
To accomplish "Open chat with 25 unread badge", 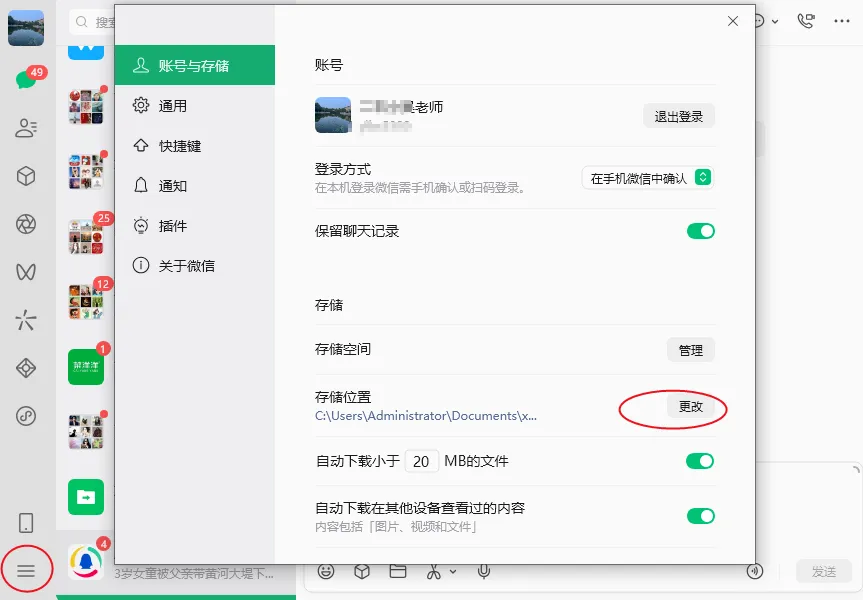I will [x=86, y=236].
